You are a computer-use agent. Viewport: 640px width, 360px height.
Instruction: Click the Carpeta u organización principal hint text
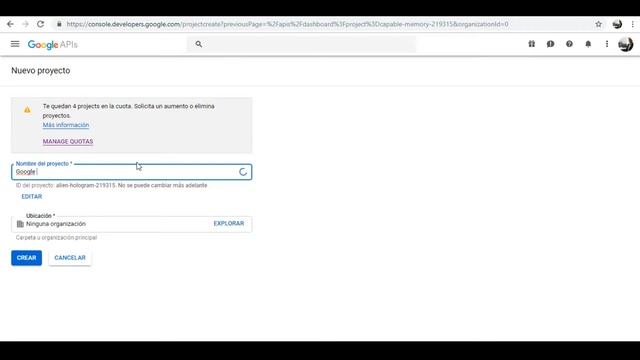coord(56,238)
